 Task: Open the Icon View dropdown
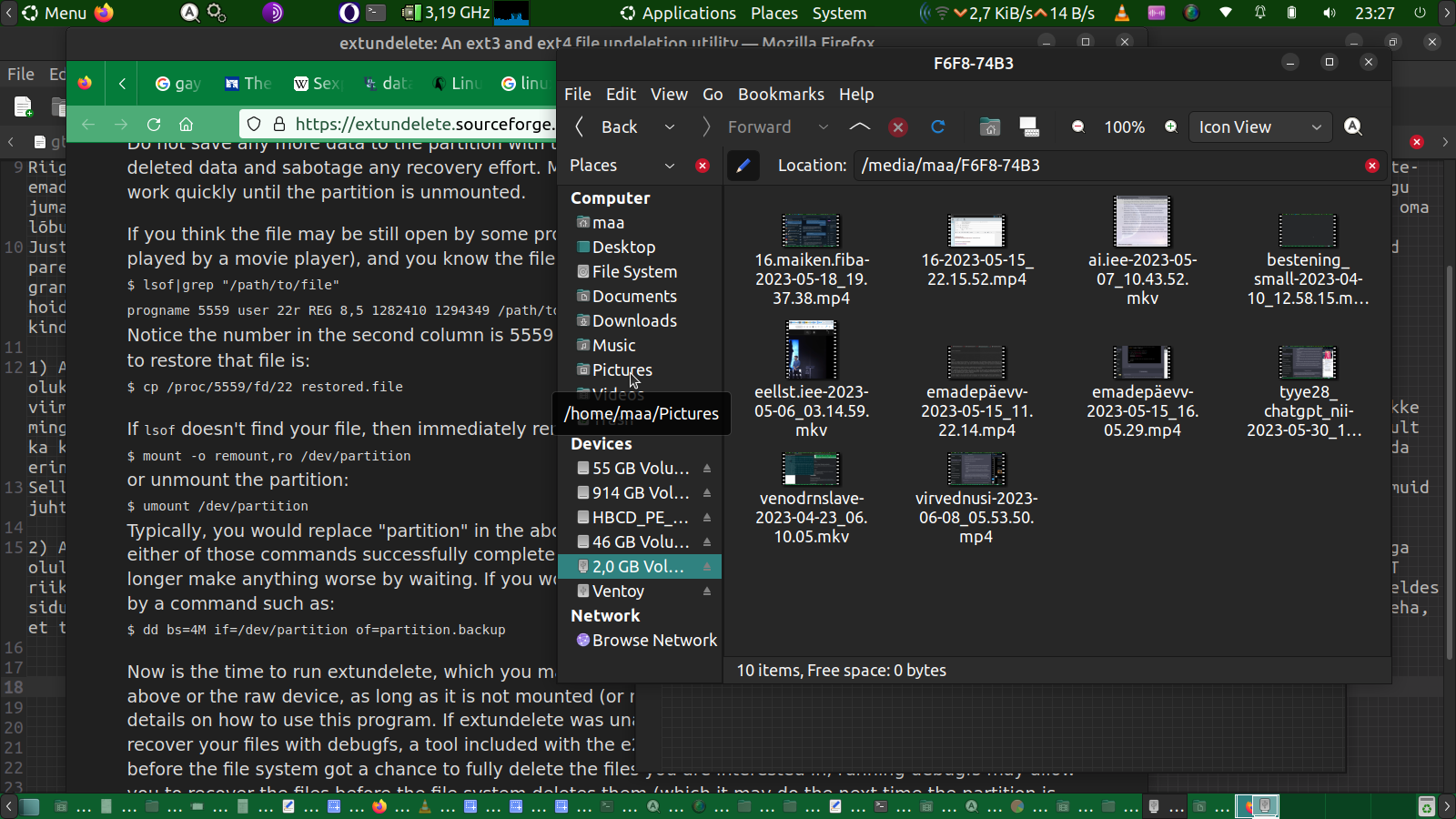[1259, 127]
